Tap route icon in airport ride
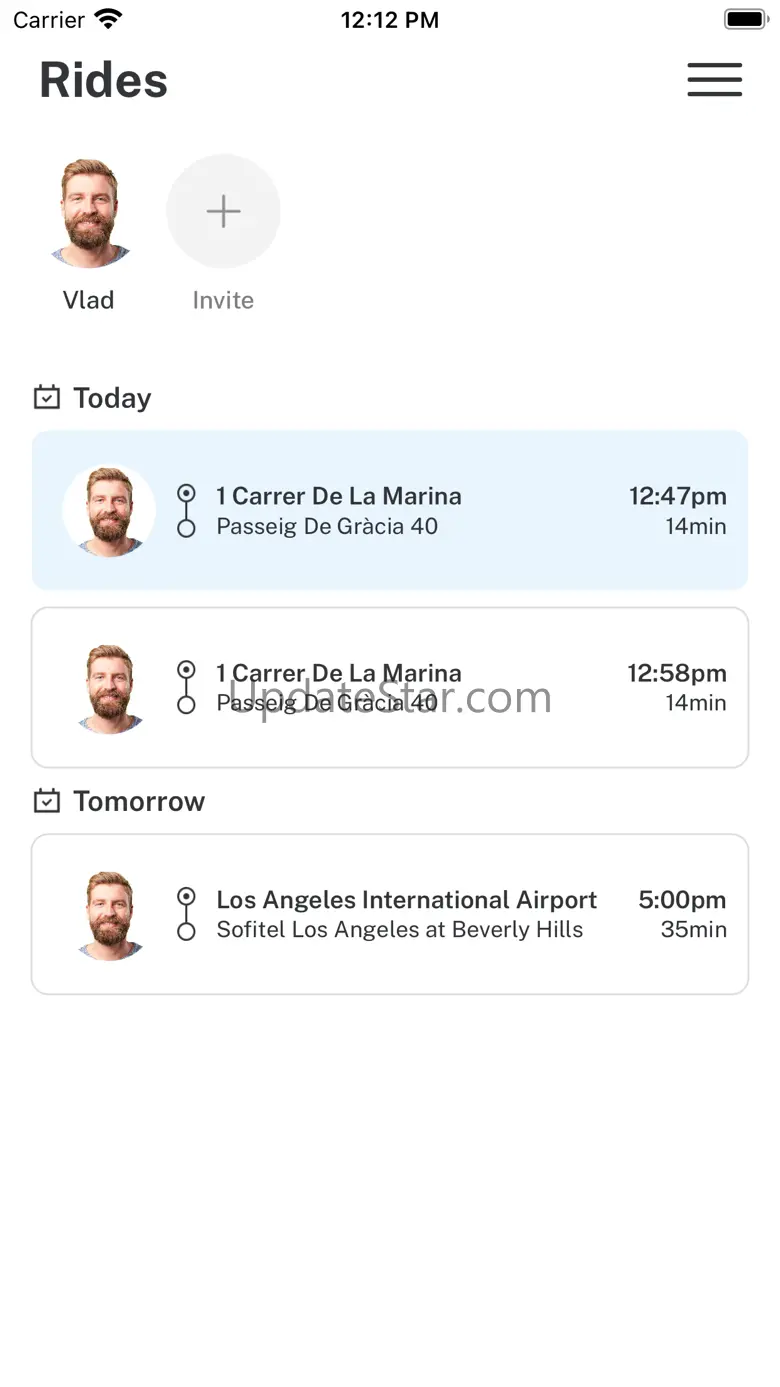Screen dimensions: 780x1387 [186, 914]
